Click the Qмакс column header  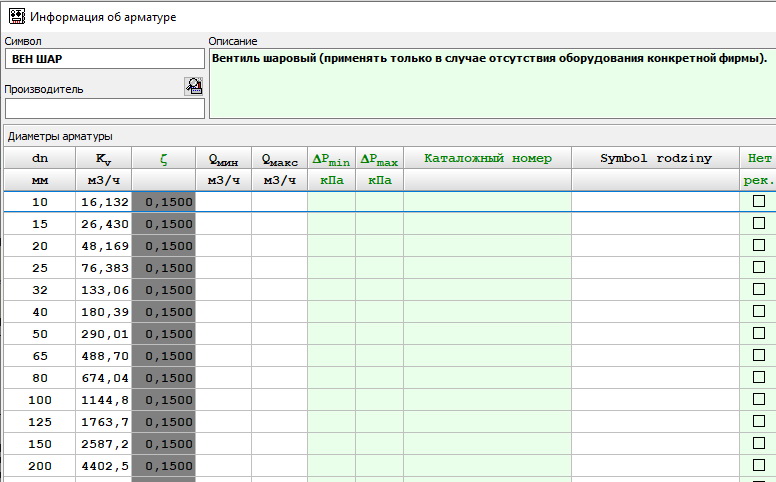pos(280,158)
